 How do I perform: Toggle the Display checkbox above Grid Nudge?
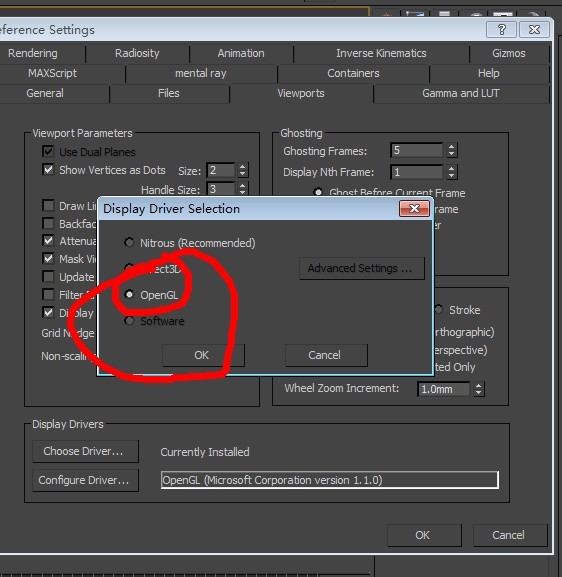[48, 312]
